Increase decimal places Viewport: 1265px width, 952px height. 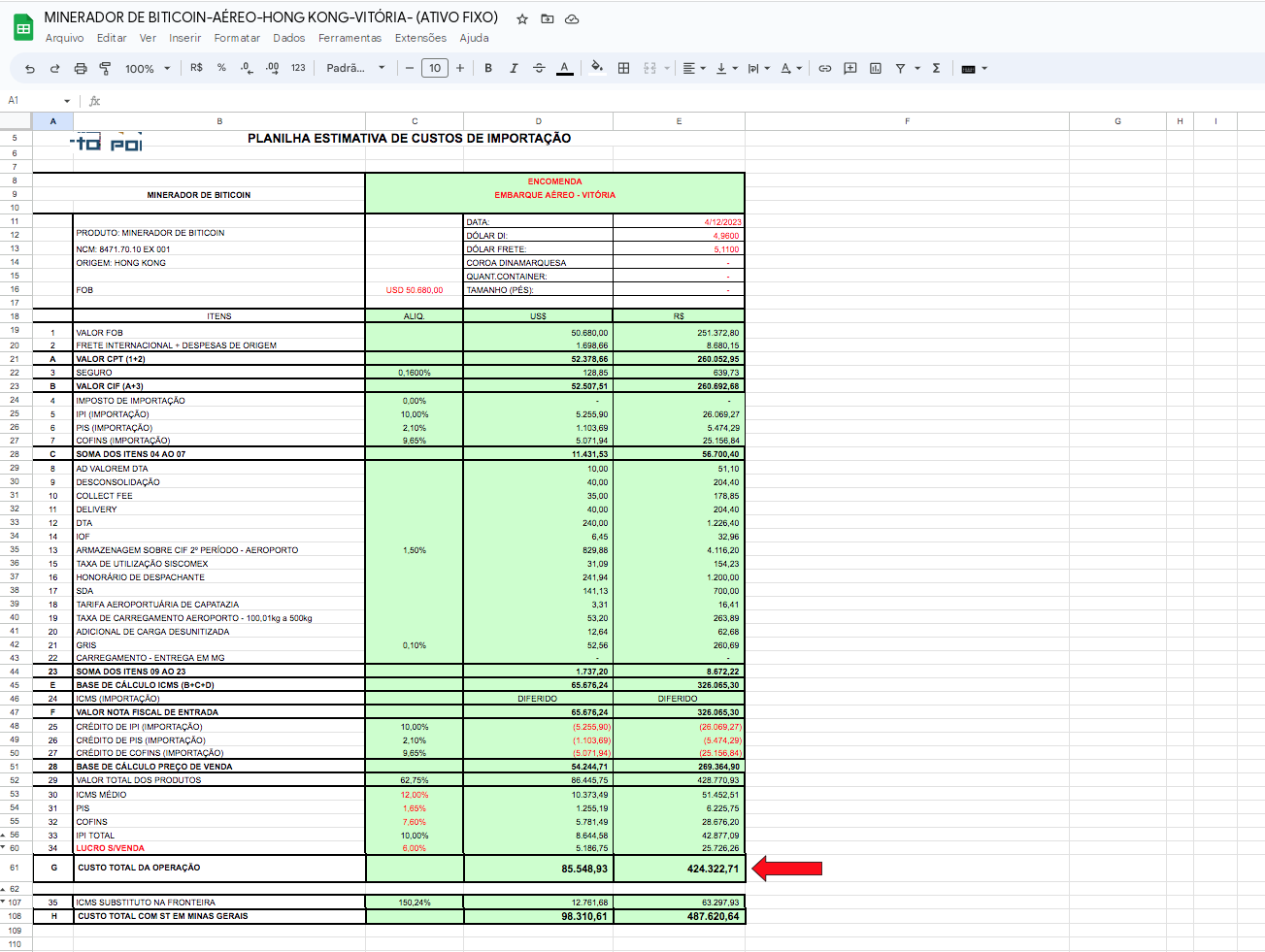pyautogui.click(x=272, y=68)
